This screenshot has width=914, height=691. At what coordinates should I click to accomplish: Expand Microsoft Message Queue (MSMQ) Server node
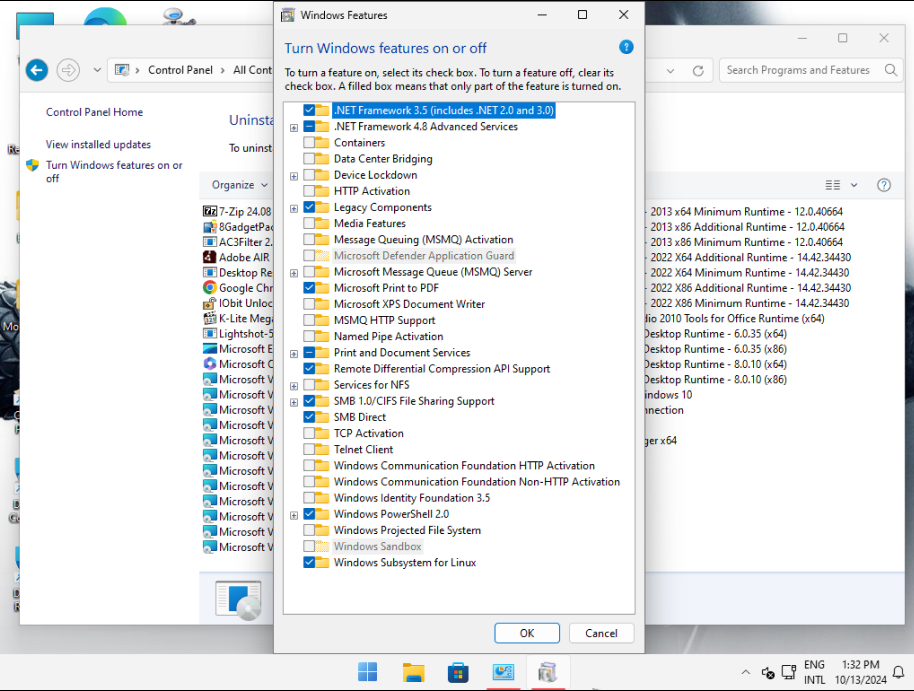294,273
